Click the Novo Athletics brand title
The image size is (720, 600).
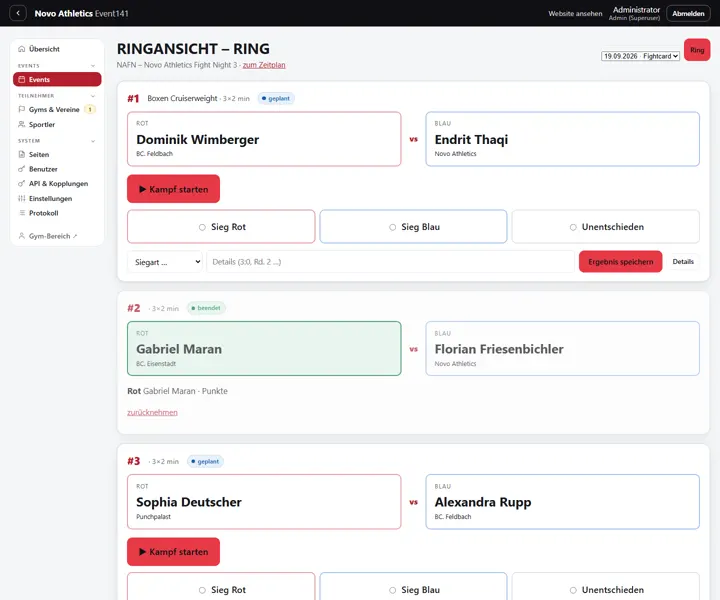(63, 13)
